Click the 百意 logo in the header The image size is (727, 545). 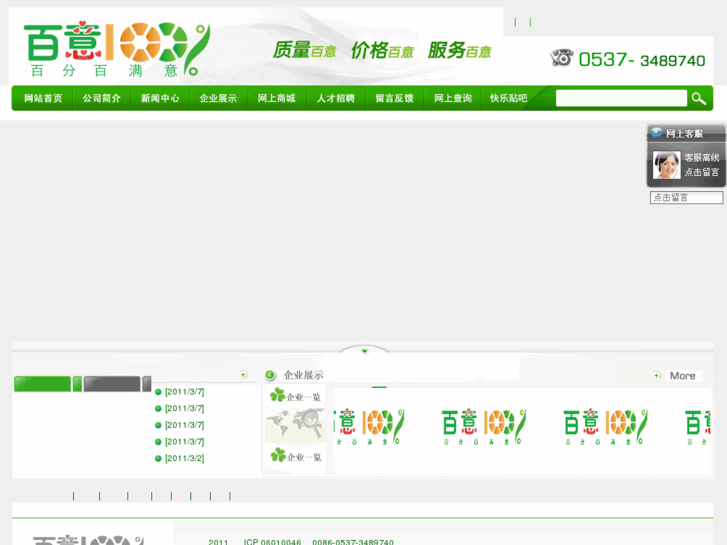(x=117, y=49)
